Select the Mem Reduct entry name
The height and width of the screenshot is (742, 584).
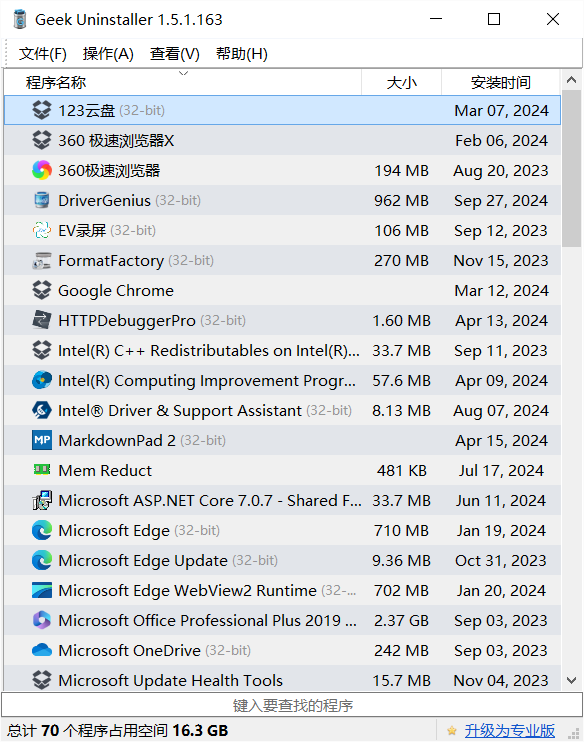tap(105, 470)
